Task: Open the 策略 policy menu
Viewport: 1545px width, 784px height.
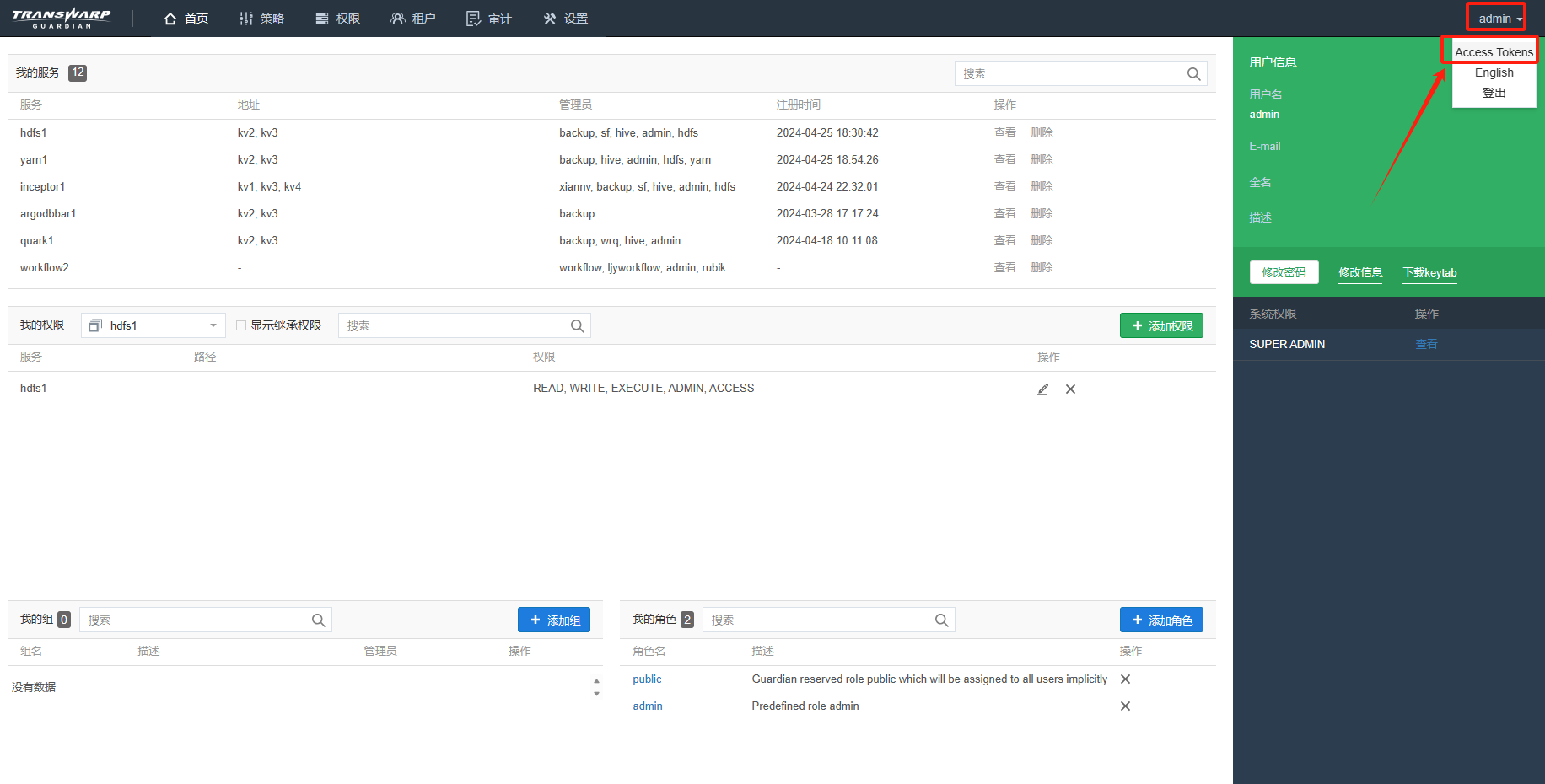Action: pyautogui.click(x=261, y=19)
